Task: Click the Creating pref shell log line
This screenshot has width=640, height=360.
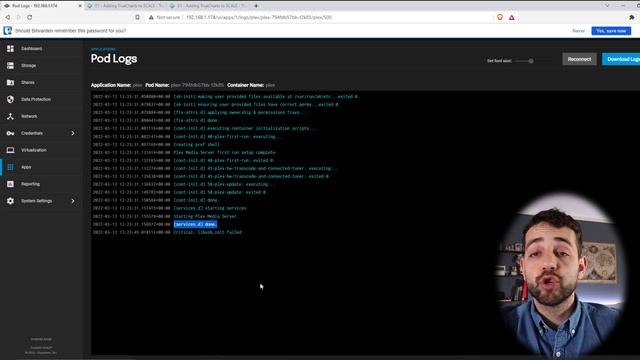Action: click(x=196, y=144)
